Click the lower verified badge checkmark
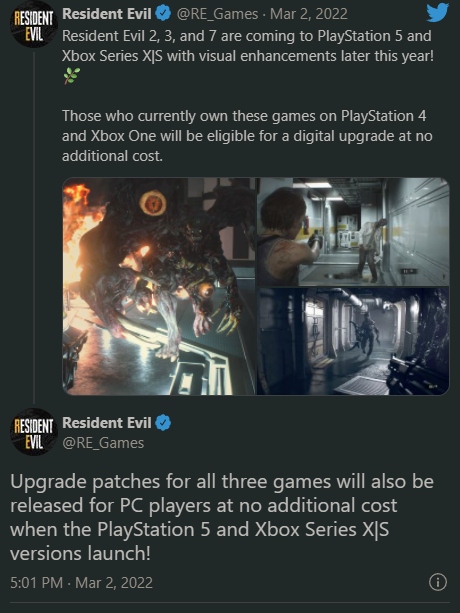This screenshot has width=460, height=613. click(x=163, y=423)
